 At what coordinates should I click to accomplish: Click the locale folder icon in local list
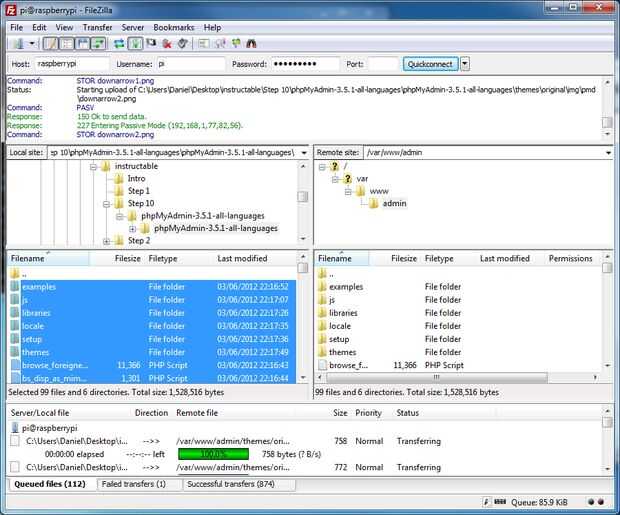pyautogui.click(x=15, y=326)
